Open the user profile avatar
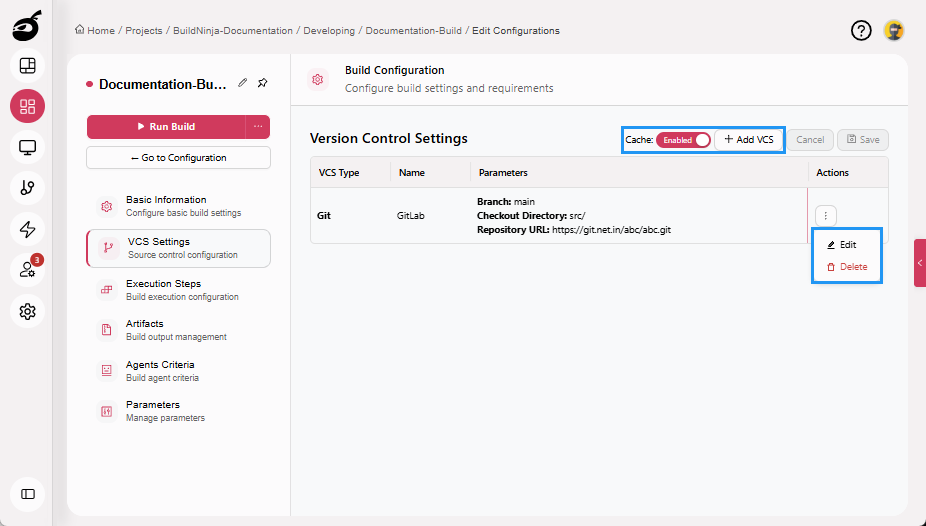 pos(894,30)
